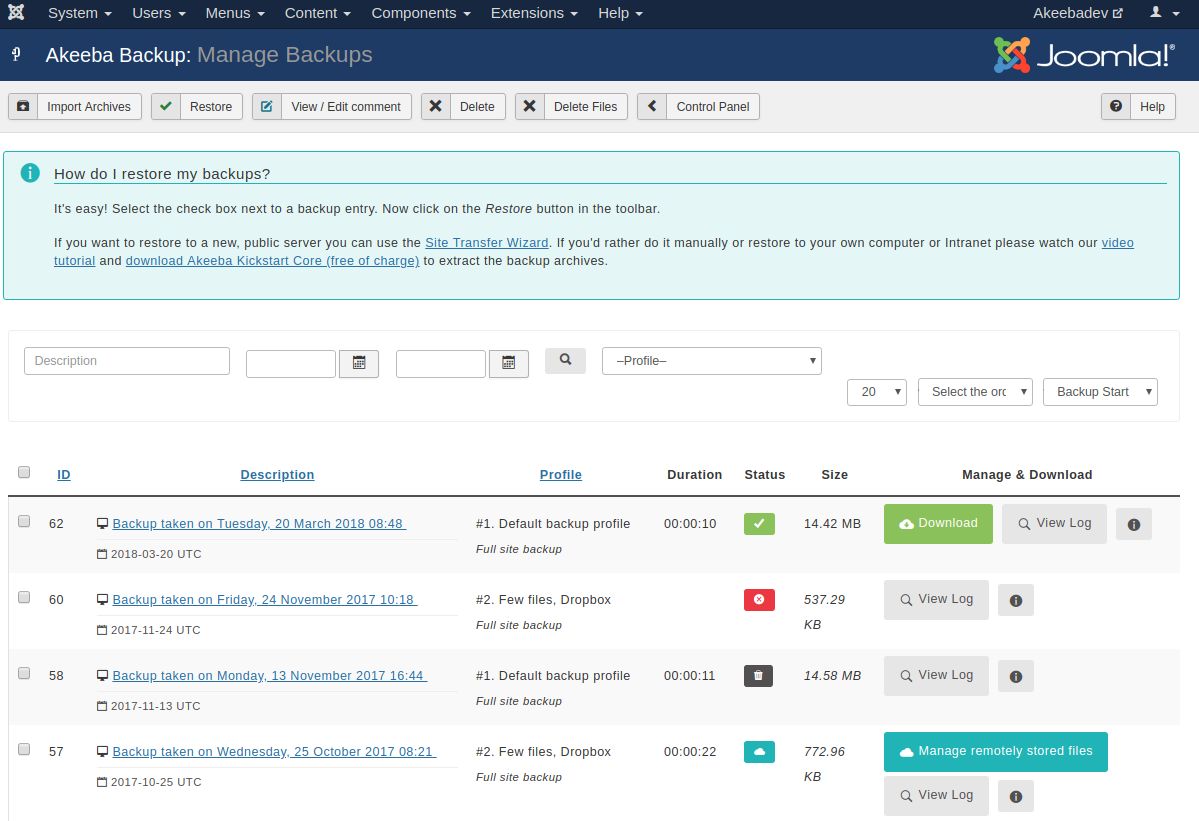Screen dimensions: 1199x821
Task: Follow the Site Transfer Wizard link
Action: pos(487,242)
